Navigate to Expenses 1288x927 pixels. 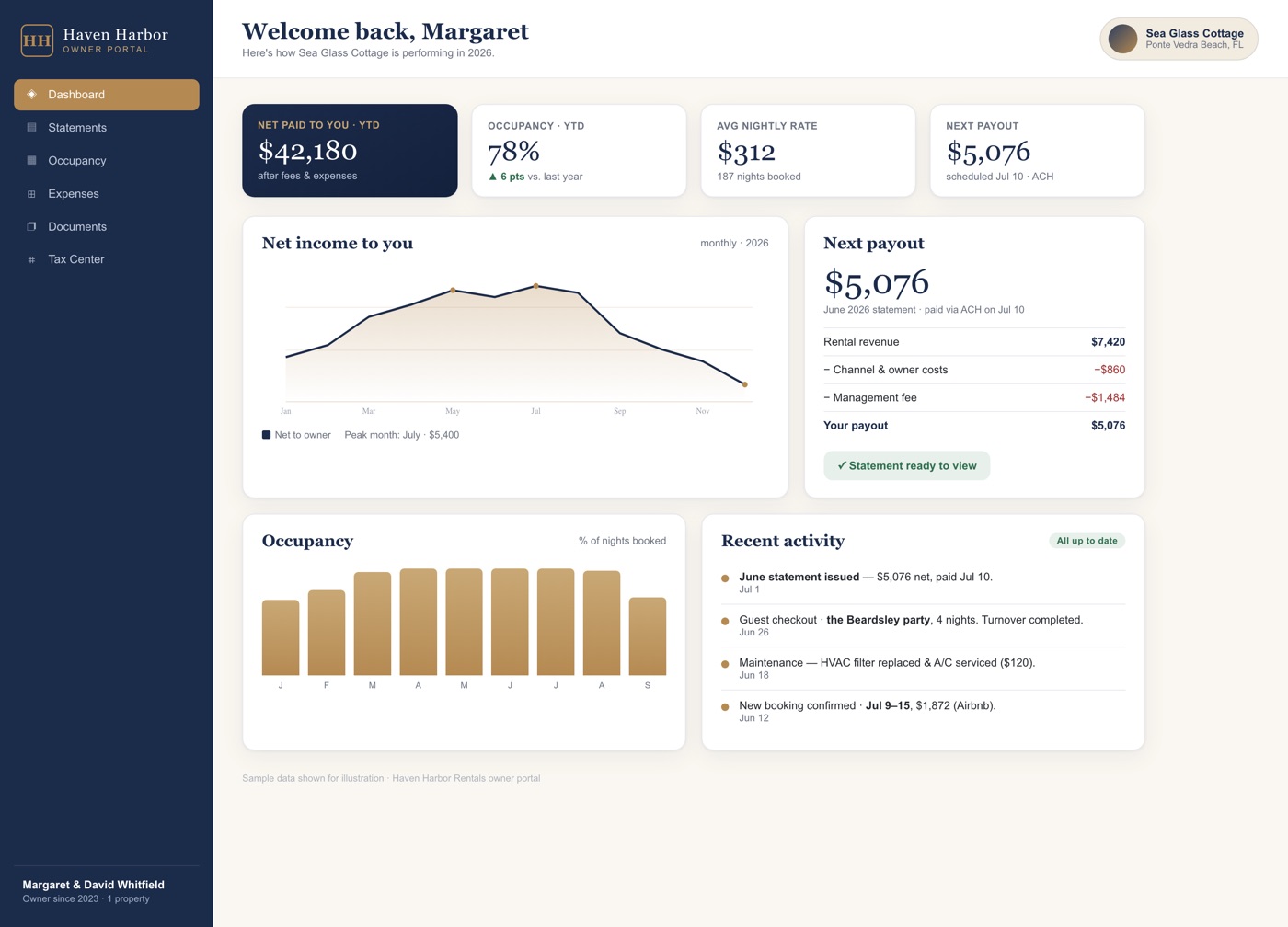click(107, 194)
